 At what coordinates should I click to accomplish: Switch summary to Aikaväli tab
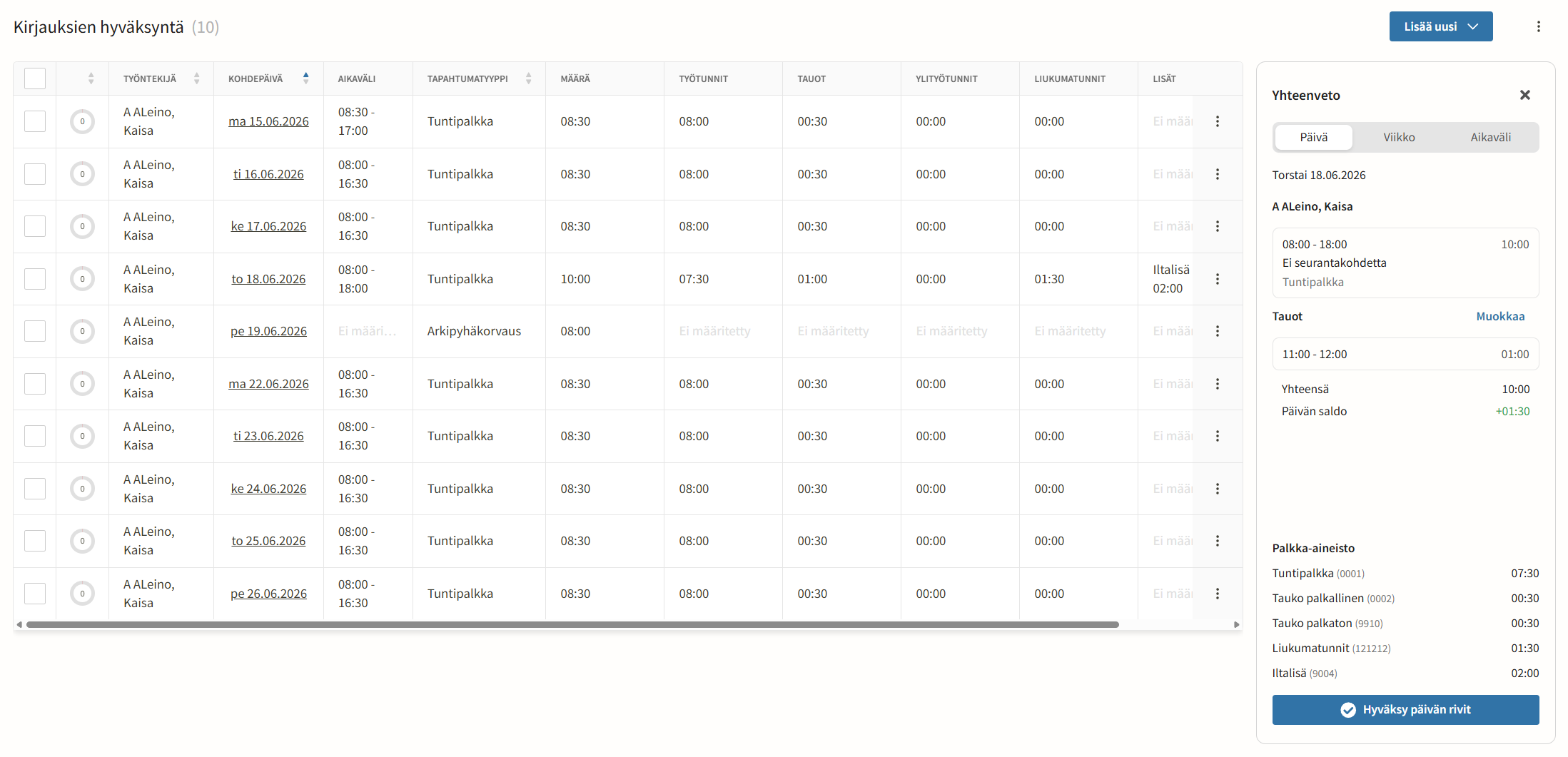[x=1490, y=137]
